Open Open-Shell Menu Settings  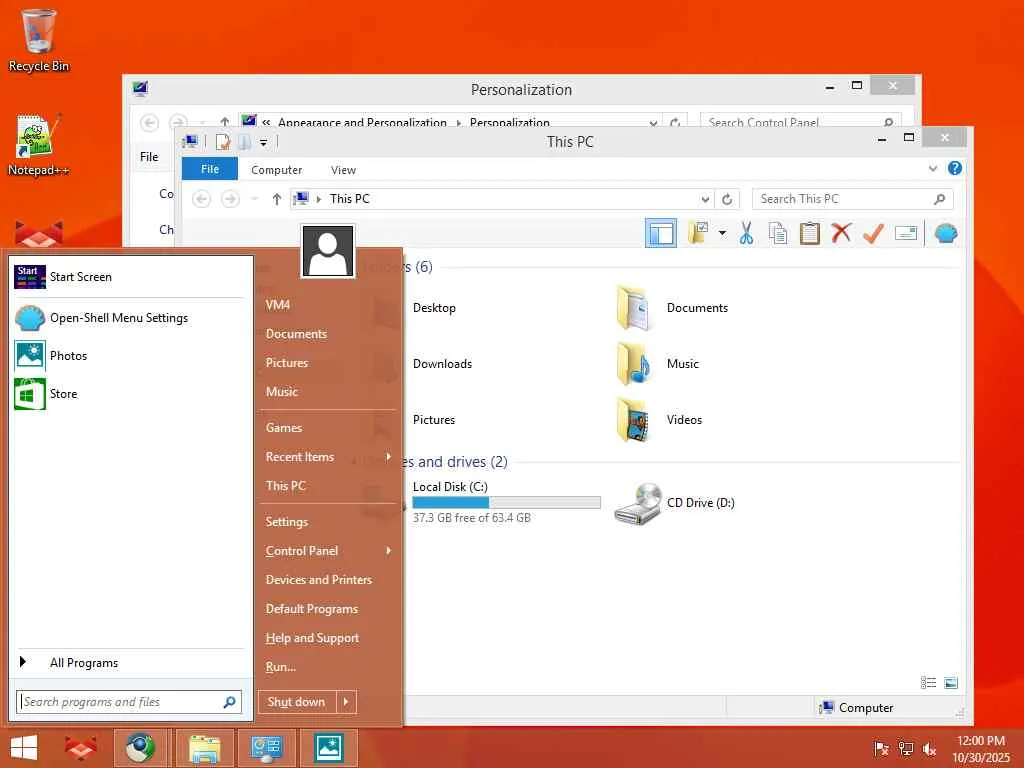pyautogui.click(x=128, y=318)
